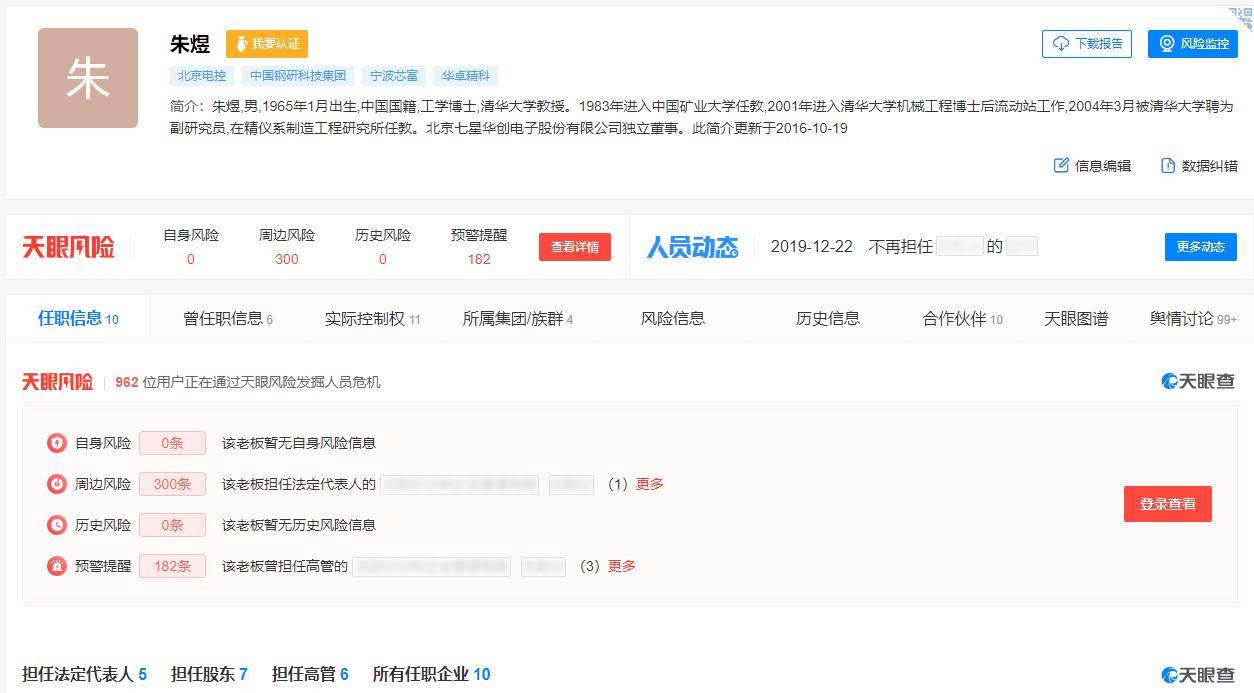
Task: Select 周边风险 count 300 in summary bar
Action: click(287, 259)
